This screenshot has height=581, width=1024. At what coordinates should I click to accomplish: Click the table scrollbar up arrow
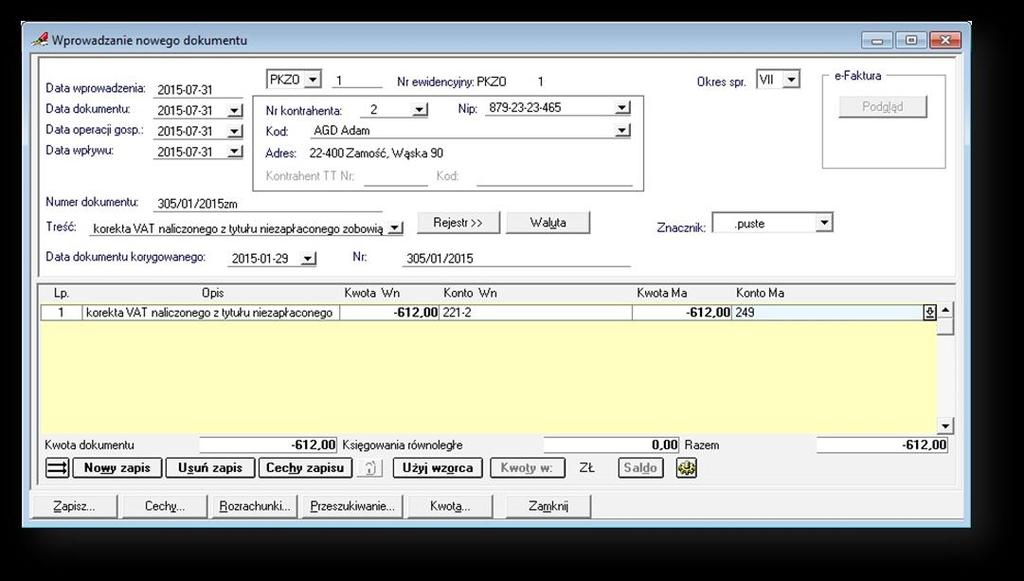pos(945,311)
